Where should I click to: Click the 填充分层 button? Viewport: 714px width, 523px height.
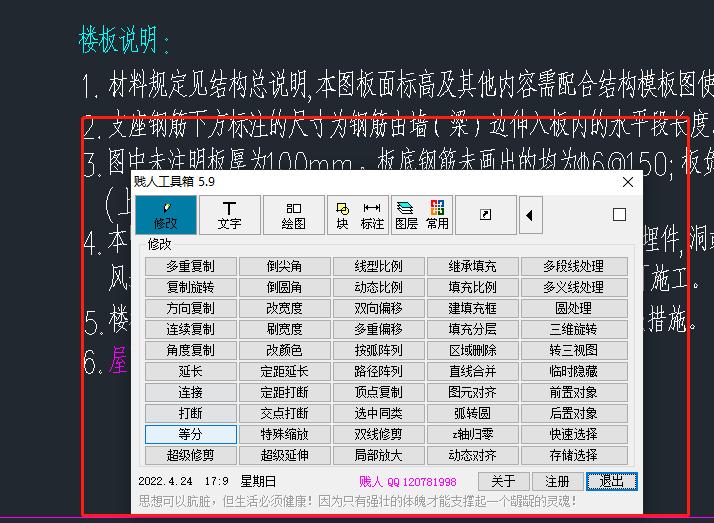[x=473, y=329]
